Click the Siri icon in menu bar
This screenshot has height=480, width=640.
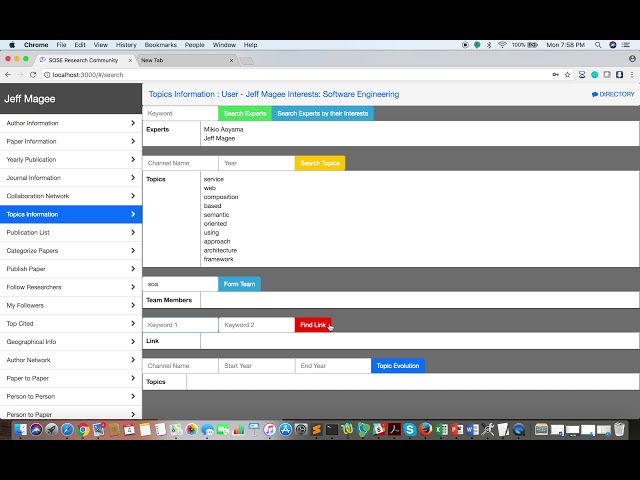point(613,45)
